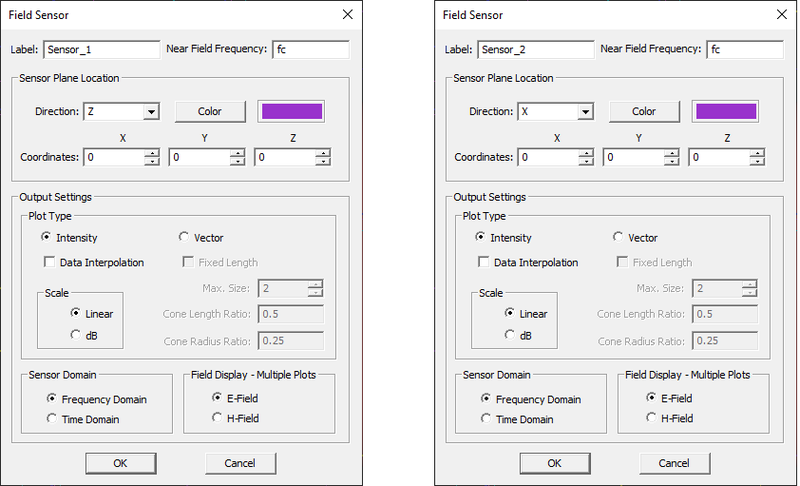
Task: Choose Time Domain in Sensor_1 dialog
Action: [x=52, y=419]
